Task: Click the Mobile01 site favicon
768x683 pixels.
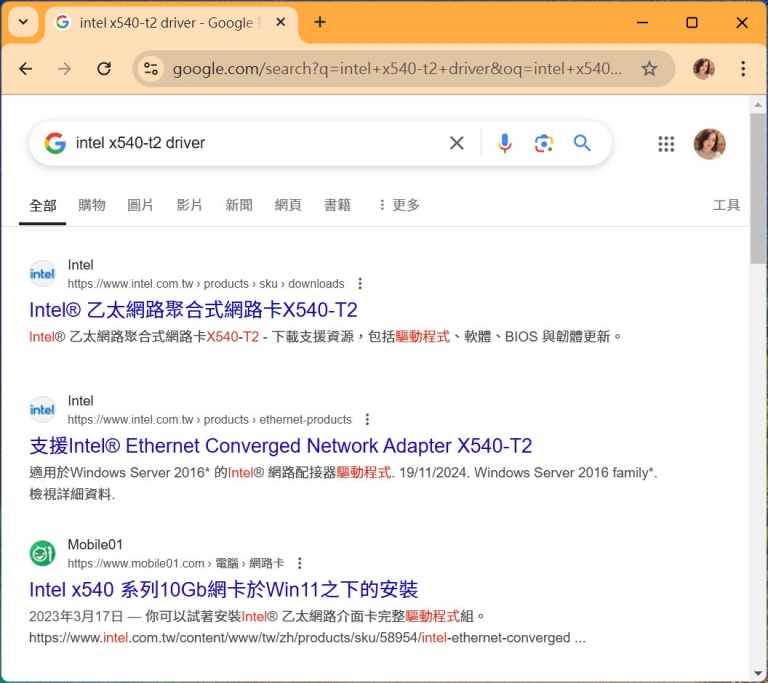Action: coord(43,553)
